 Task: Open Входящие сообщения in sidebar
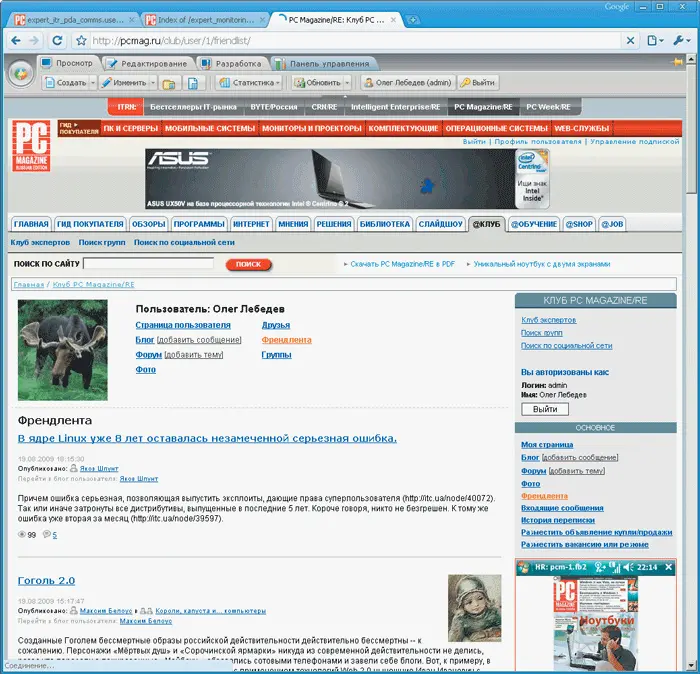pos(562,508)
